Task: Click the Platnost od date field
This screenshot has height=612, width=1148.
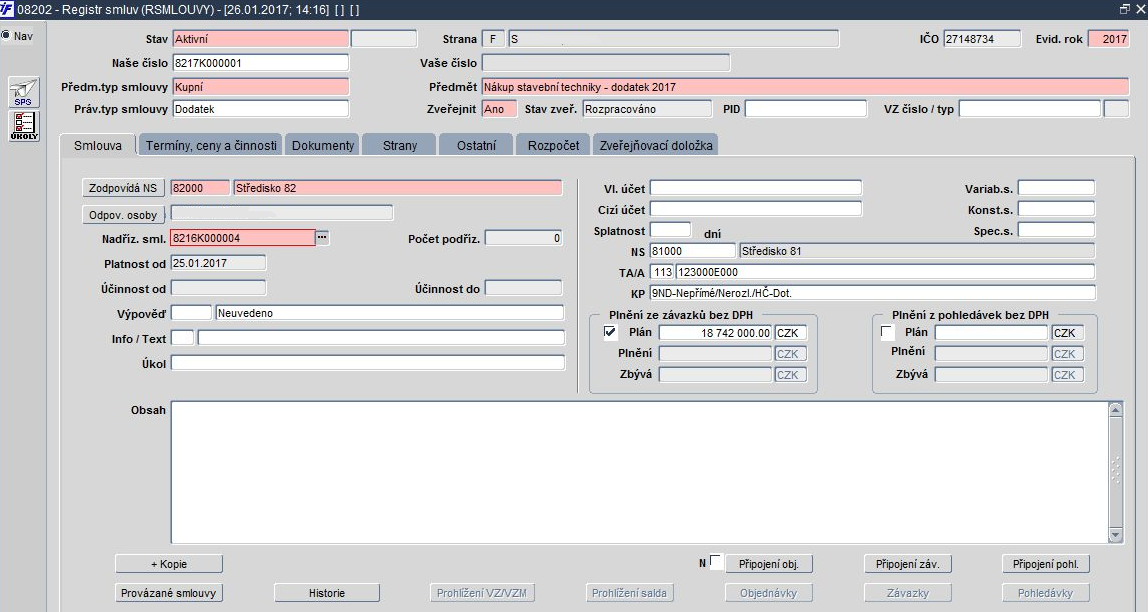Action: [218, 263]
